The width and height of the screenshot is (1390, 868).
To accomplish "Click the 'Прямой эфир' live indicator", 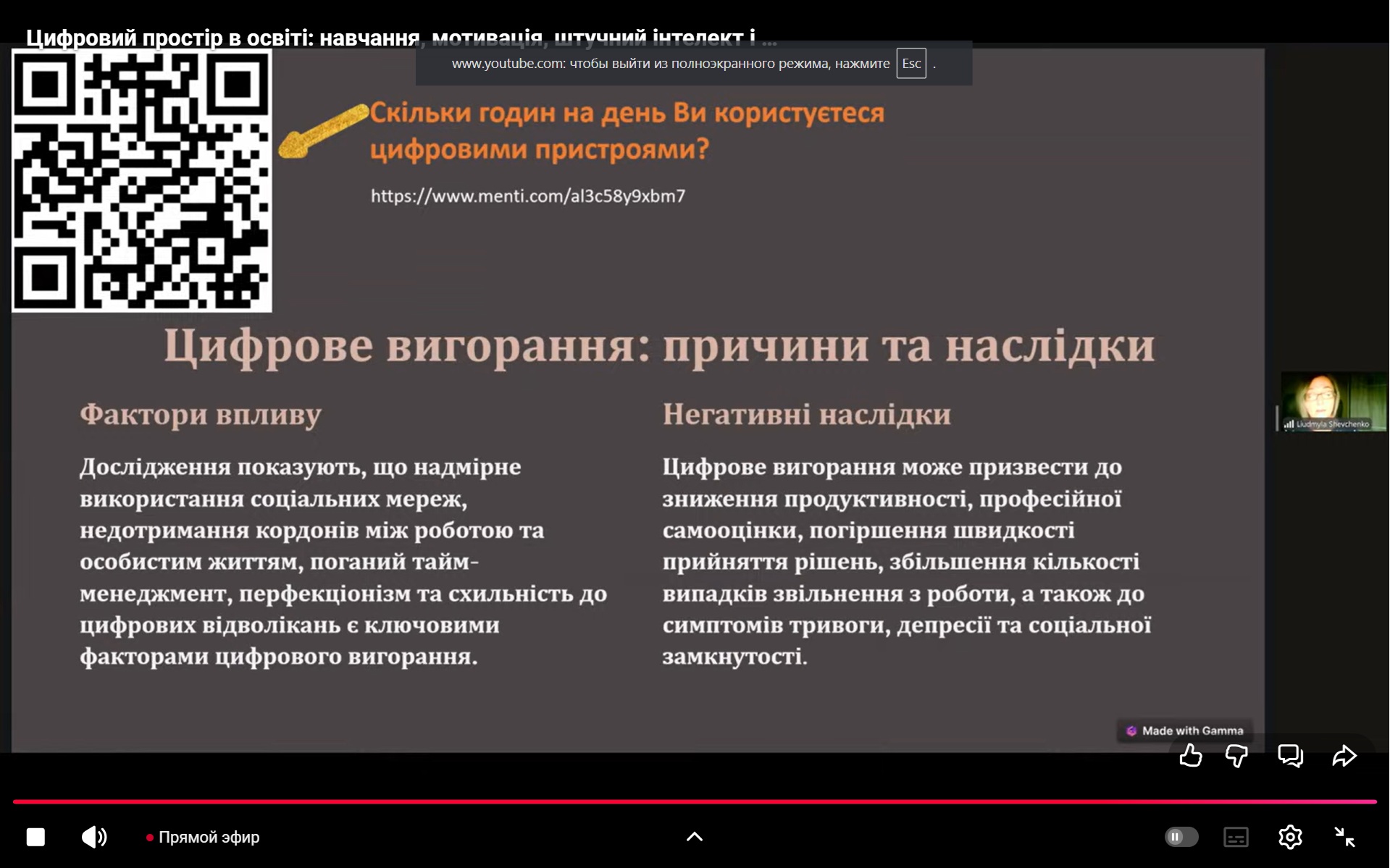I will point(203,837).
